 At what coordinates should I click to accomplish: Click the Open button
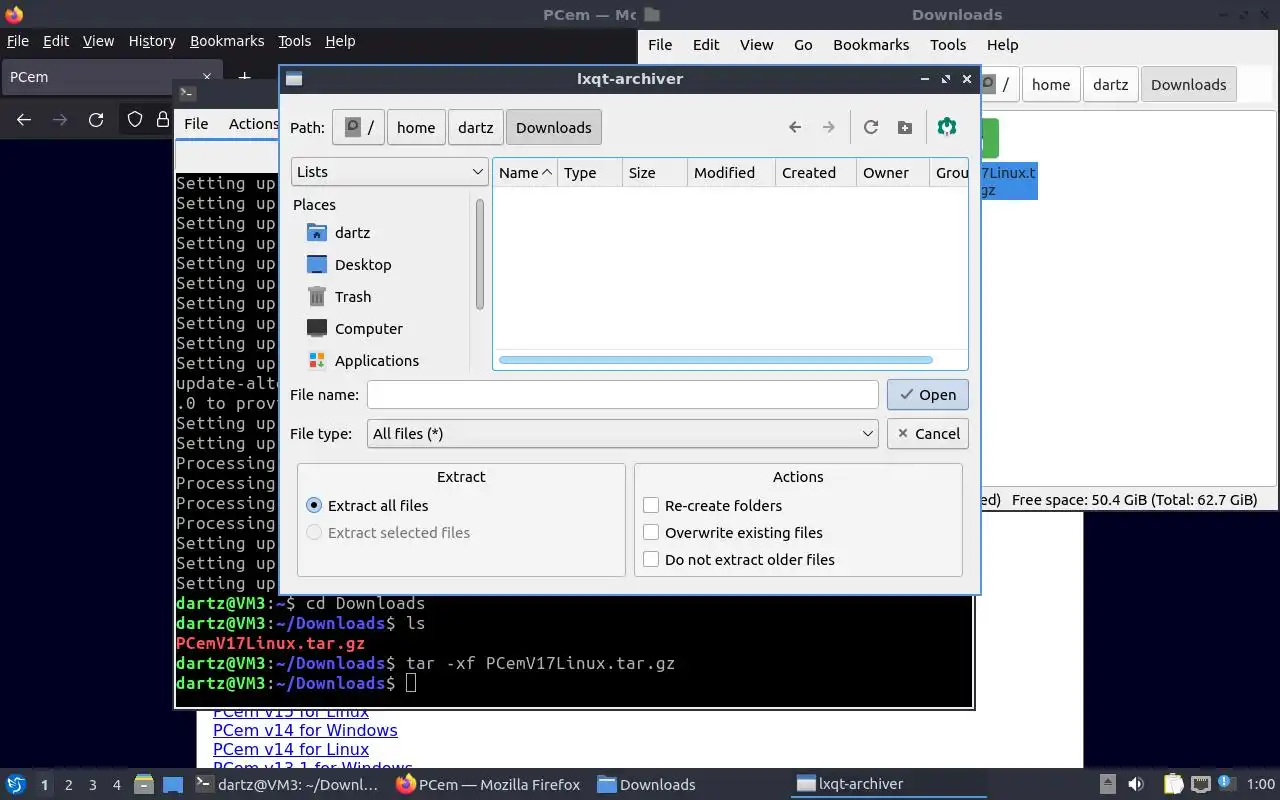point(928,395)
